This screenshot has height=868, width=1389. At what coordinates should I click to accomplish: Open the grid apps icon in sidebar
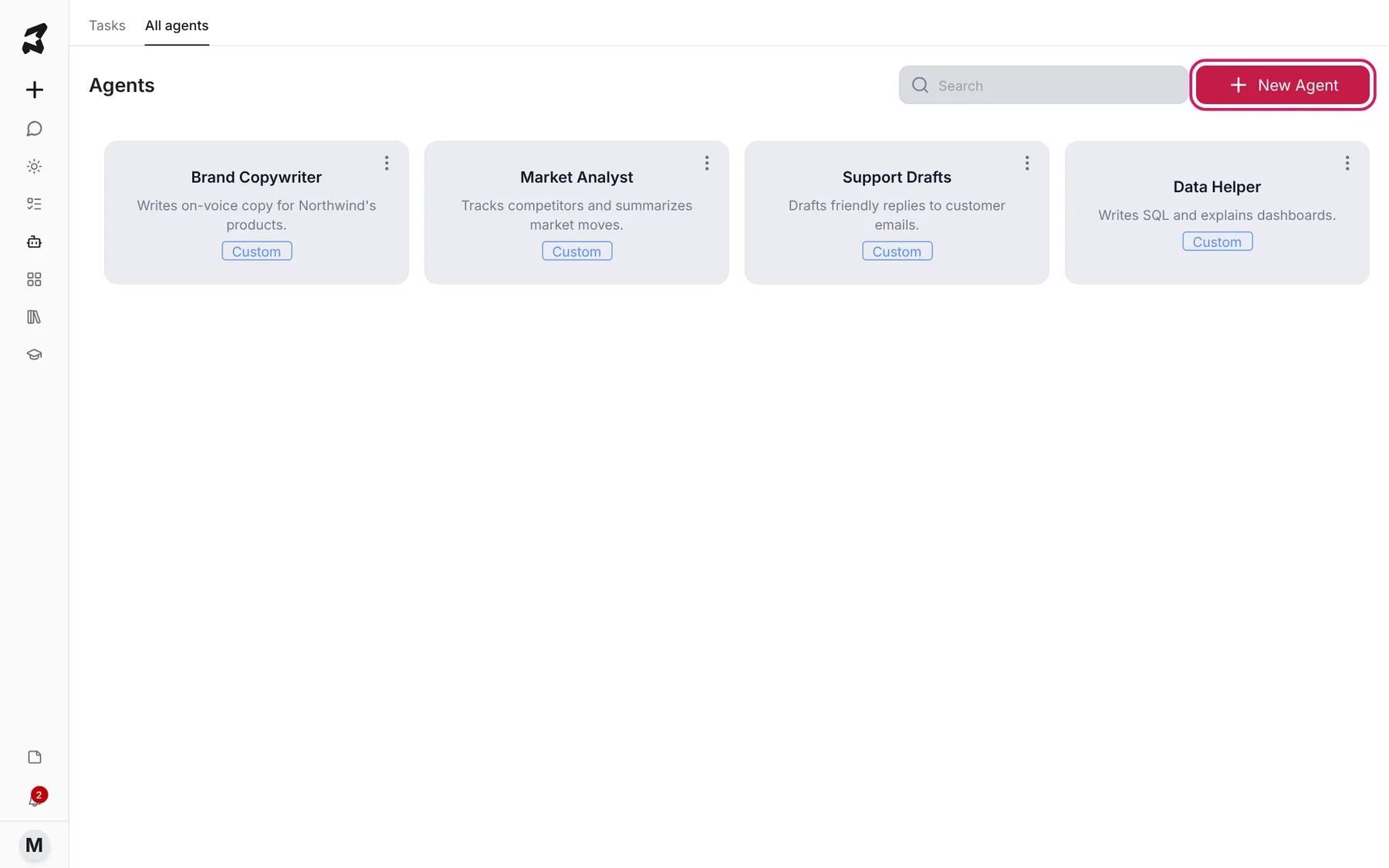tap(34, 279)
